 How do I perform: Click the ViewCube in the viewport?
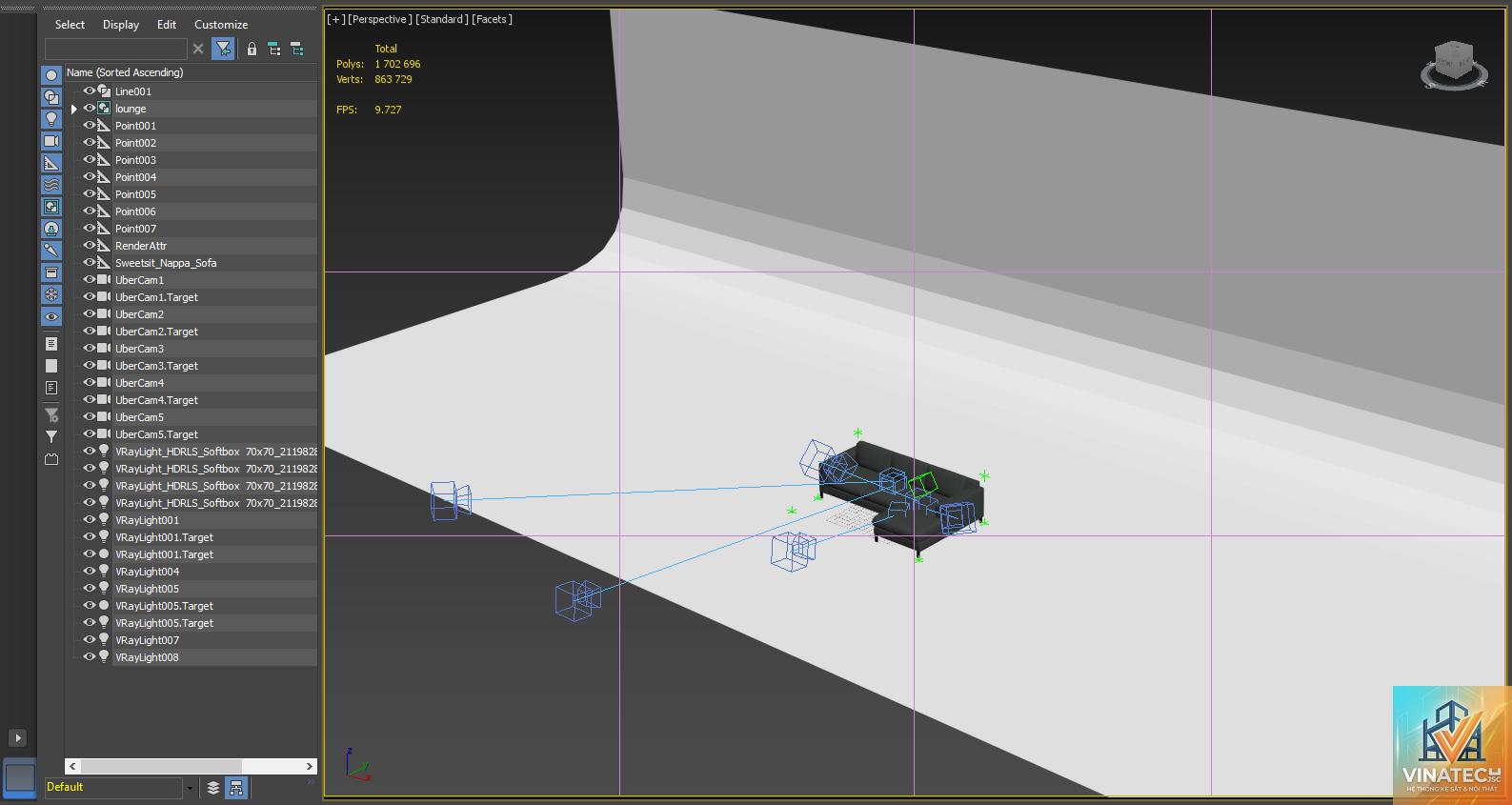point(1454,66)
